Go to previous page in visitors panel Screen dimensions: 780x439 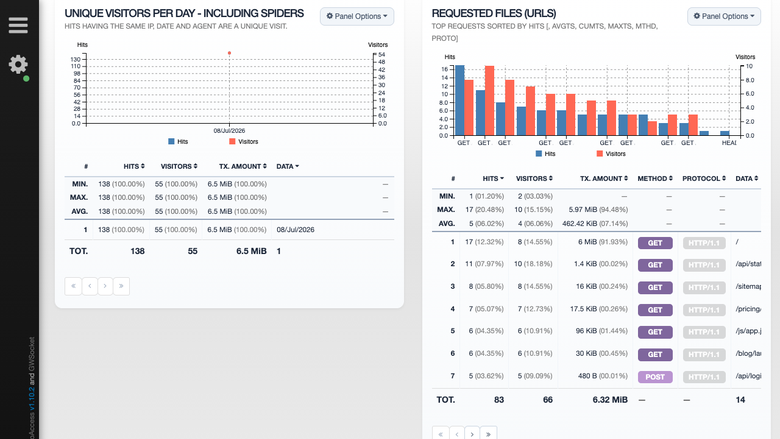click(90, 286)
